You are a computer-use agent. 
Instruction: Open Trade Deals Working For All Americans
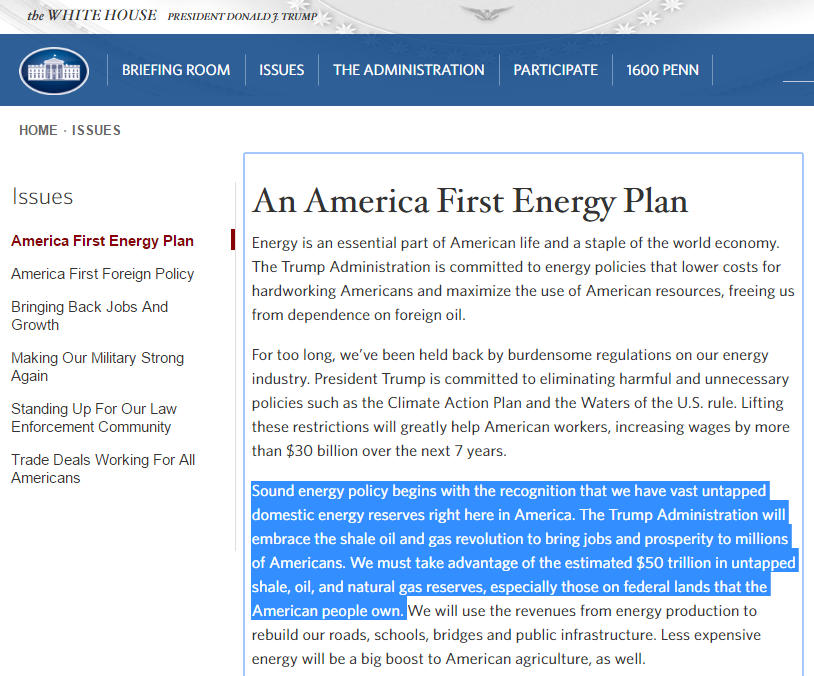pyautogui.click(x=103, y=468)
